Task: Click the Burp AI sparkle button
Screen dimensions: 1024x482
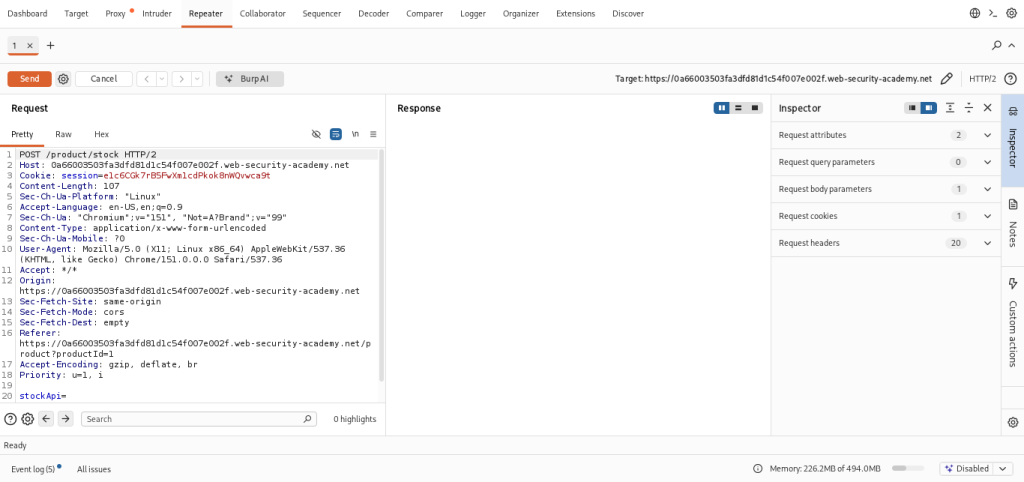Action: click(x=250, y=79)
